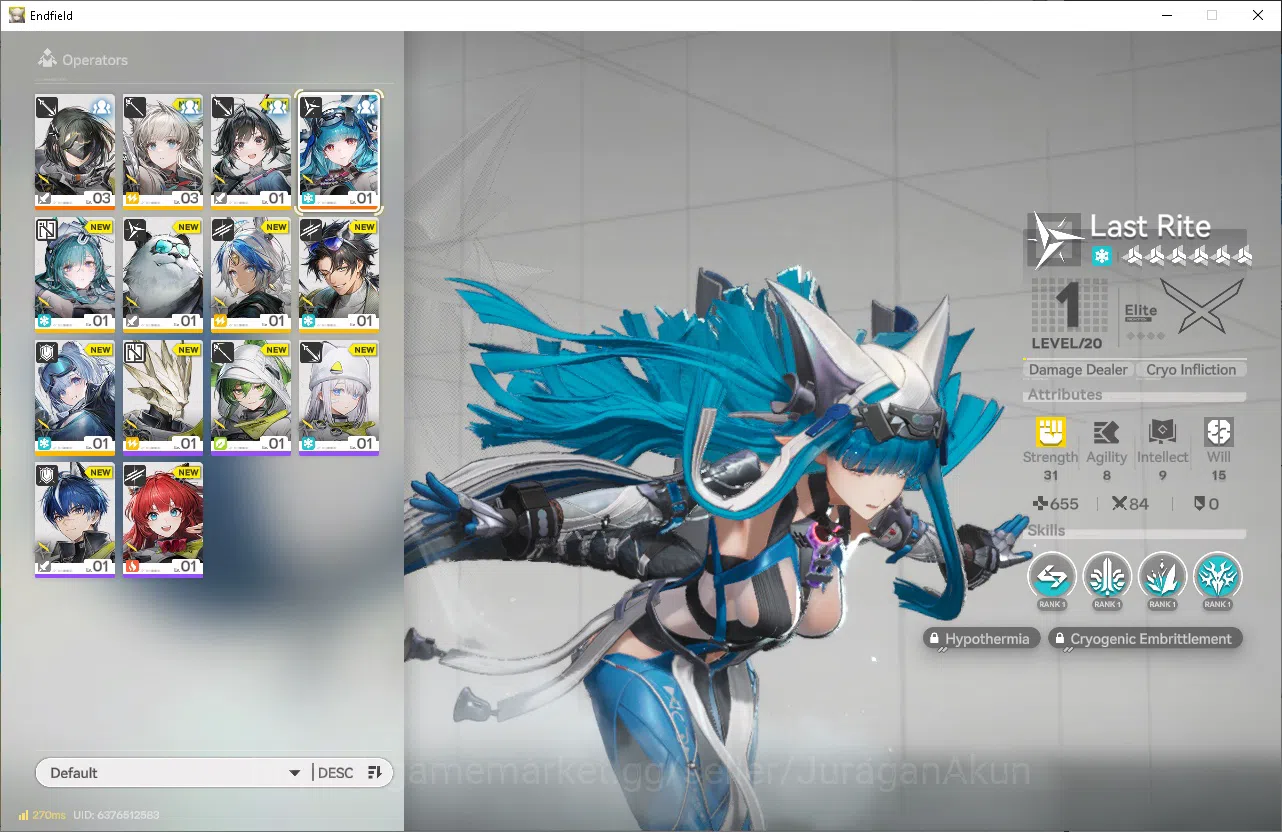Open the second skill icon in Skills row
Screen dimensions: 1282x832
(x=1107, y=575)
